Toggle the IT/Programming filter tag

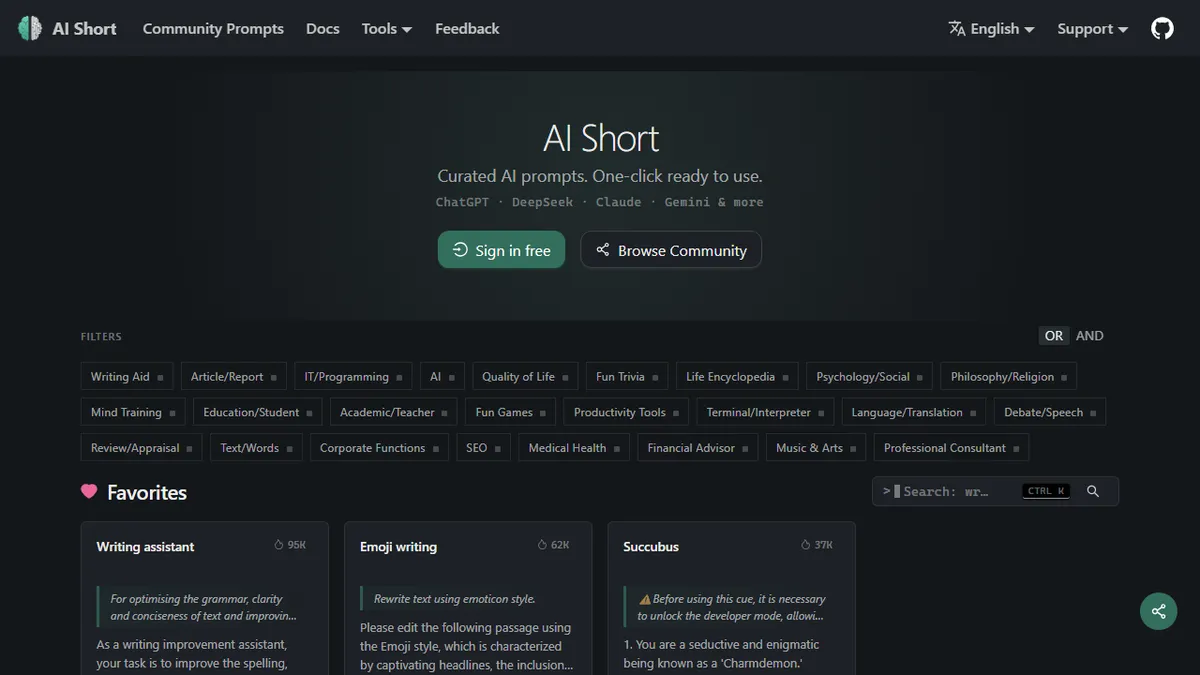(x=353, y=377)
